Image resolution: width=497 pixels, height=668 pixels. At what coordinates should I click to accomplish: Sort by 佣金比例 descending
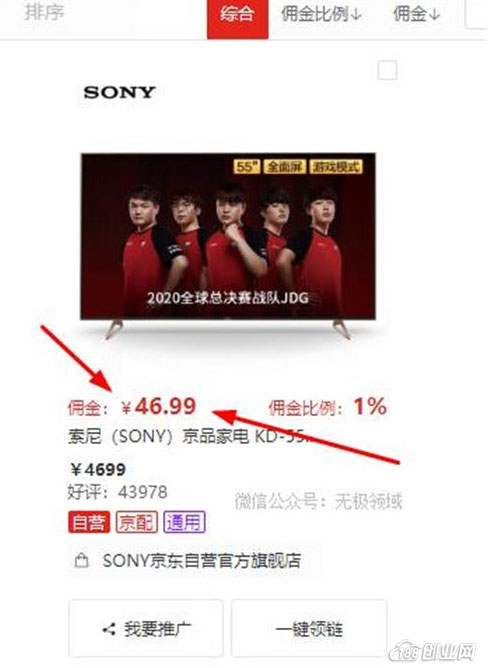tap(322, 14)
